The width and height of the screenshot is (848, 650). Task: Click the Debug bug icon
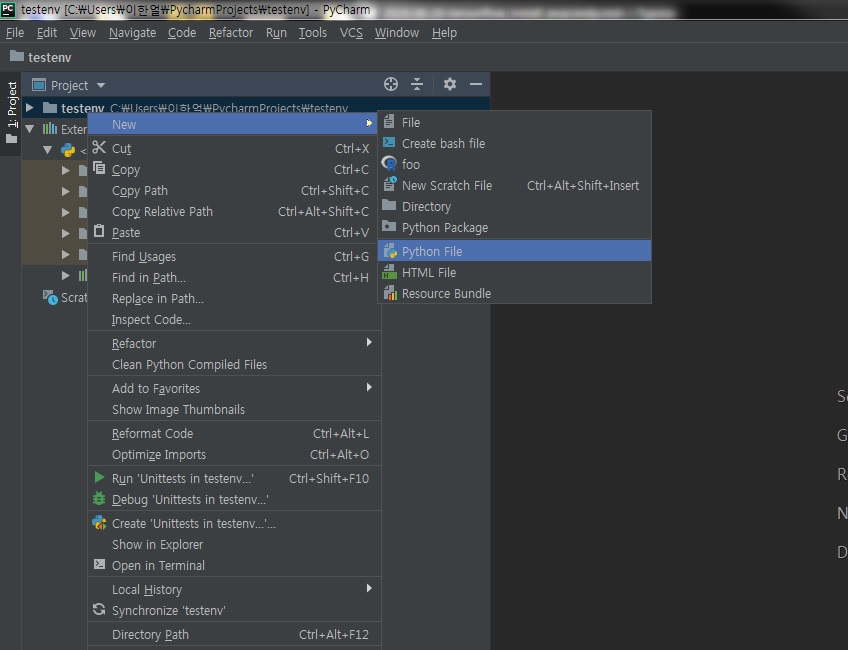tap(99, 499)
